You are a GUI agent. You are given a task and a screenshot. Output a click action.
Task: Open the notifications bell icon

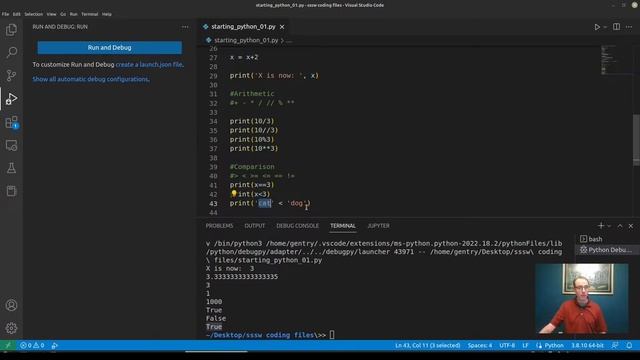point(629,345)
